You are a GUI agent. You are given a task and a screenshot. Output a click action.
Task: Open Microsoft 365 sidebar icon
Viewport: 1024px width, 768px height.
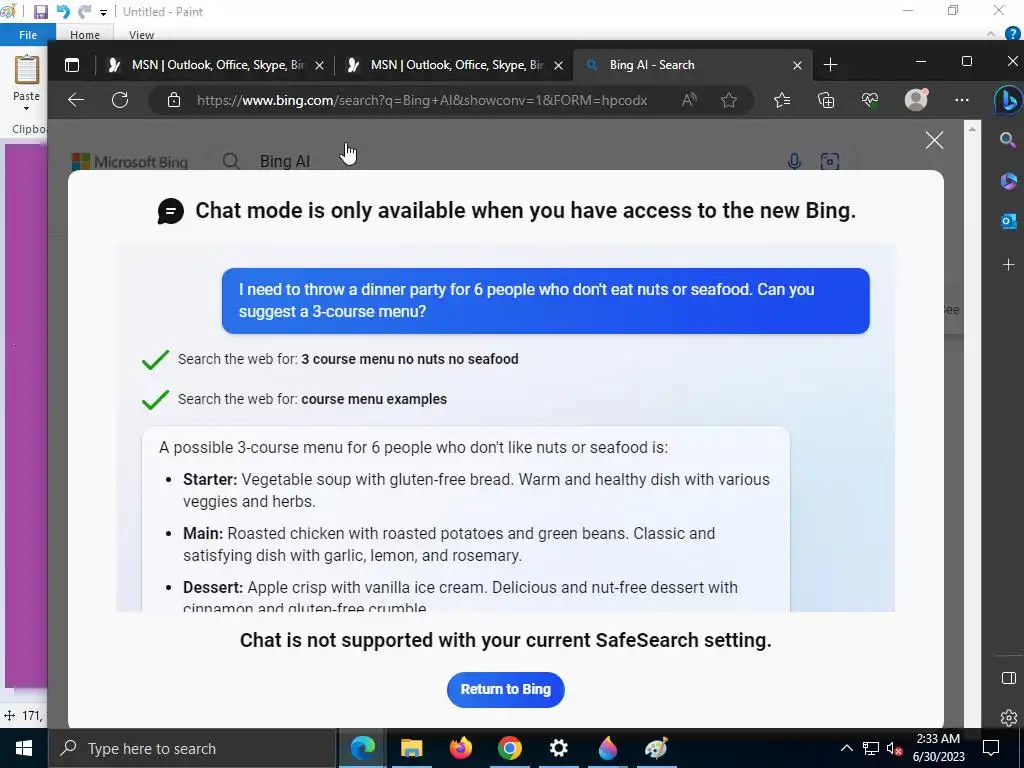(x=1008, y=181)
